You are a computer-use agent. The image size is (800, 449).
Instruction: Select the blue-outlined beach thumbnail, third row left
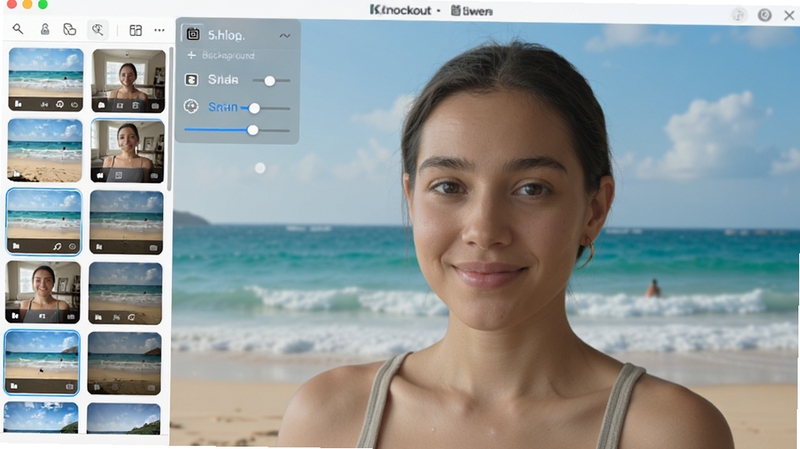[44, 221]
